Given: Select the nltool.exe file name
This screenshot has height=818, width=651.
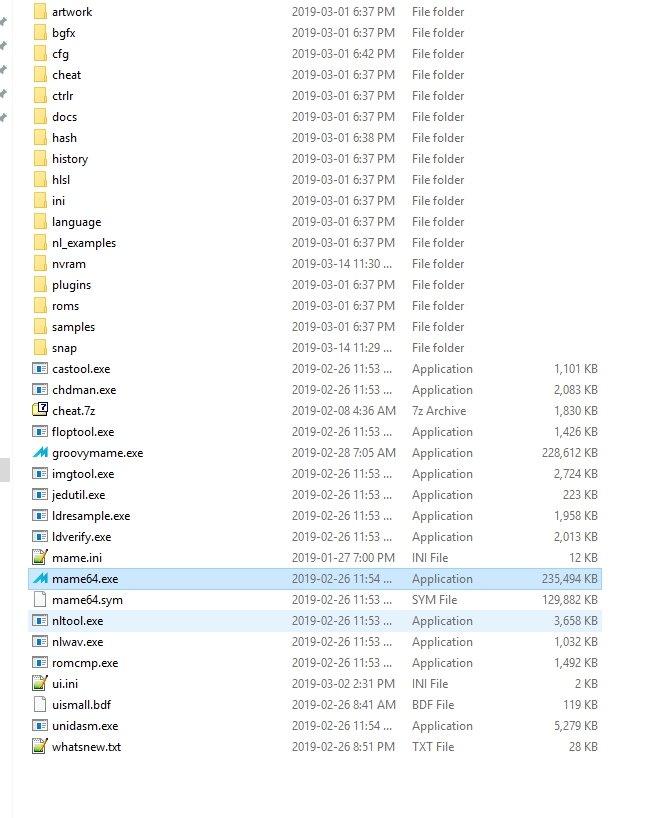Looking at the screenshot, I should pos(77,621).
